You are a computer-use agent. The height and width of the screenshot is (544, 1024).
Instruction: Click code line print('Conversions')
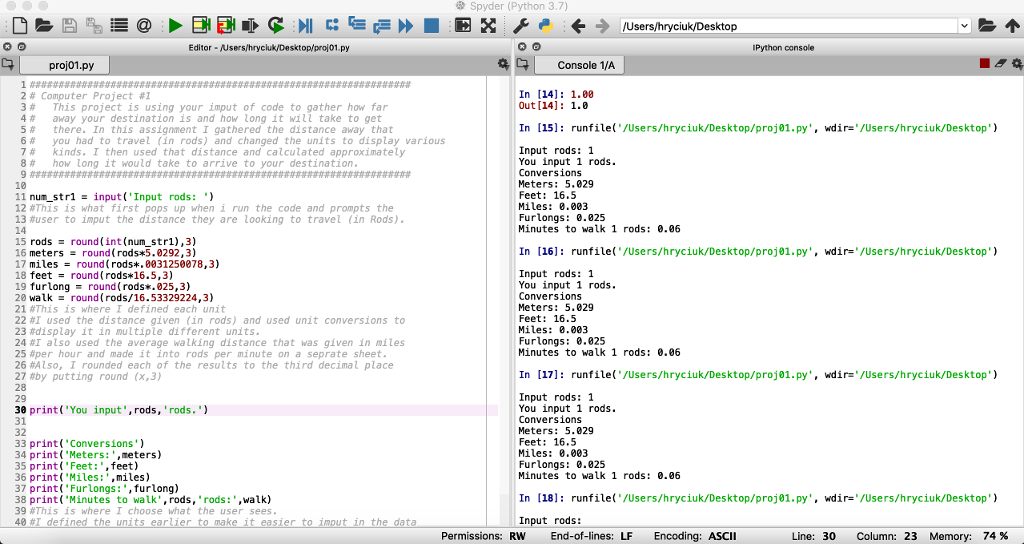(x=87, y=443)
